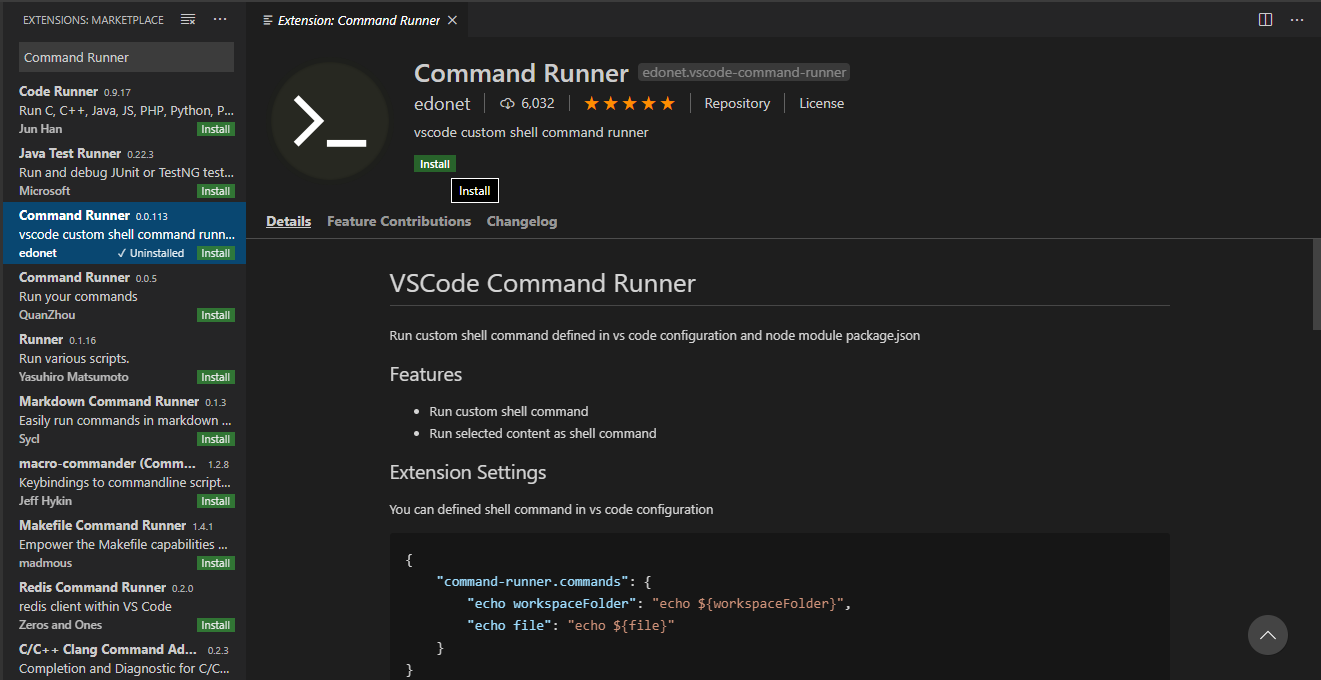Split the editor using the Split Editor icon
Image resolution: width=1321 pixels, height=680 pixels.
pyautogui.click(x=1266, y=19)
